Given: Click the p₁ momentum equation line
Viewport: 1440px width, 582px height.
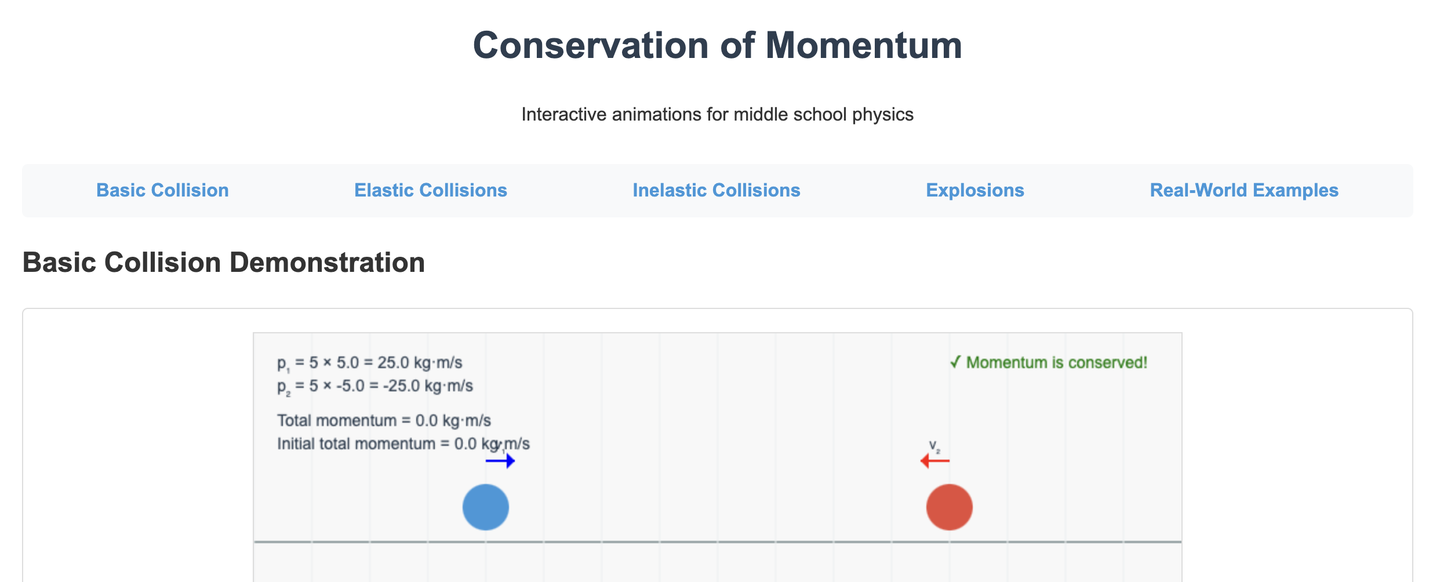Looking at the screenshot, I should point(376,363).
